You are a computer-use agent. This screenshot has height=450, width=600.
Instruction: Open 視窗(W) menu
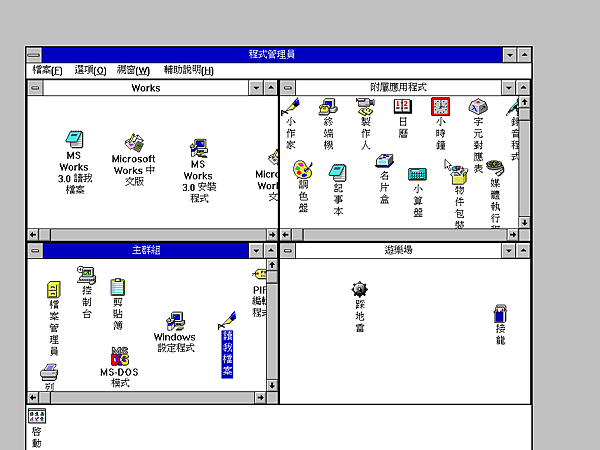click(x=133, y=70)
